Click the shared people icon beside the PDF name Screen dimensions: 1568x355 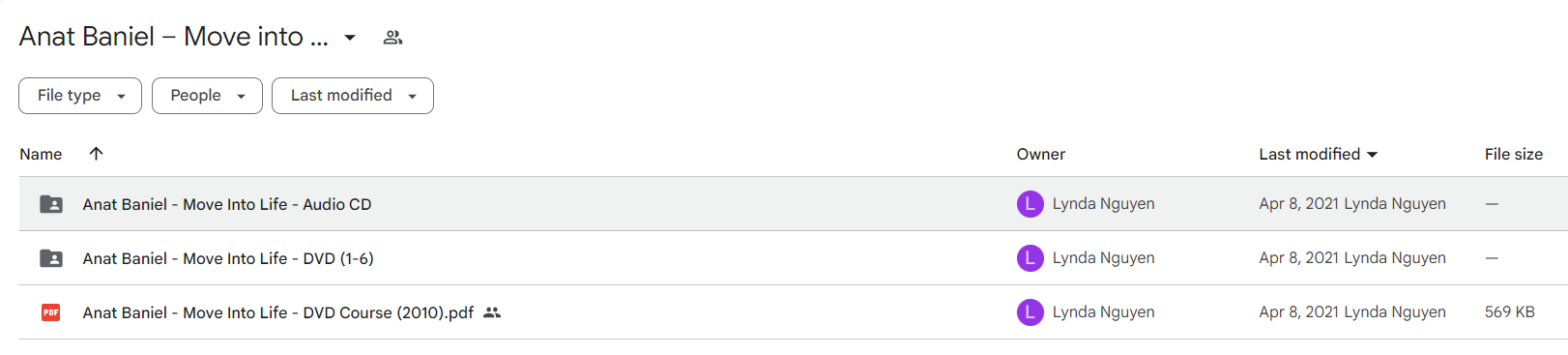[492, 312]
